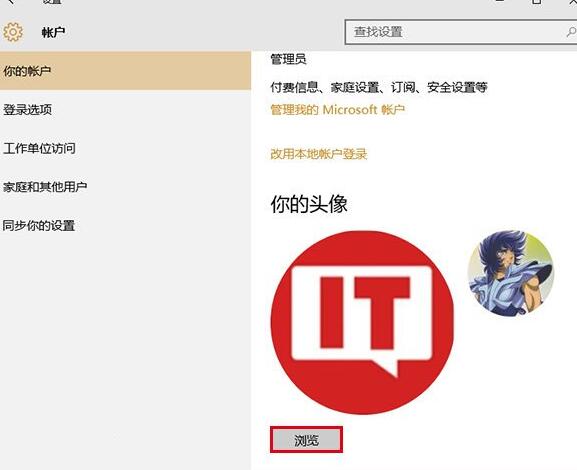
Task: Maximize the Settings window
Action: [x=537, y=1]
